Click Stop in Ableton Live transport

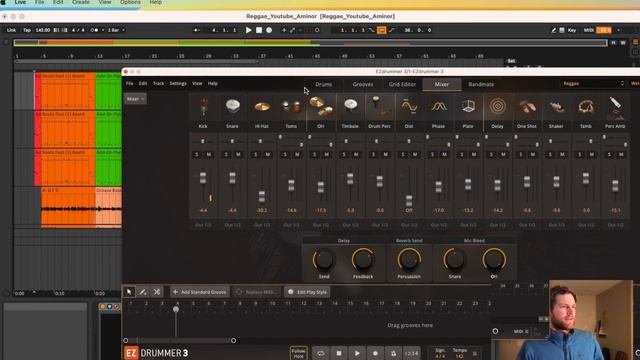point(259,30)
